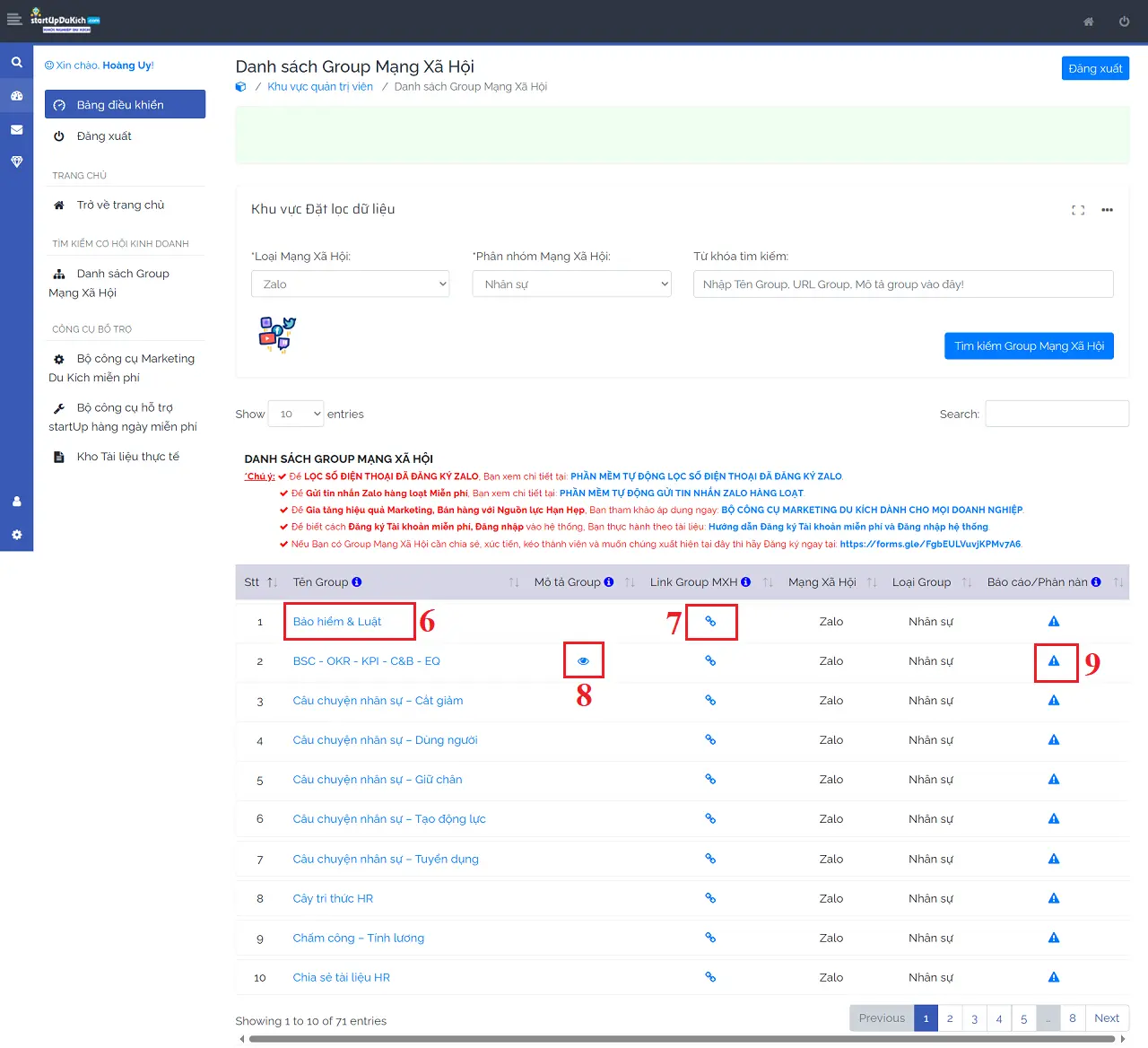The height and width of the screenshot is (1048, 1148).
Task: Click Tìm kiếm Group Mạng Xã Hội button
Action: click(1028, 346)
